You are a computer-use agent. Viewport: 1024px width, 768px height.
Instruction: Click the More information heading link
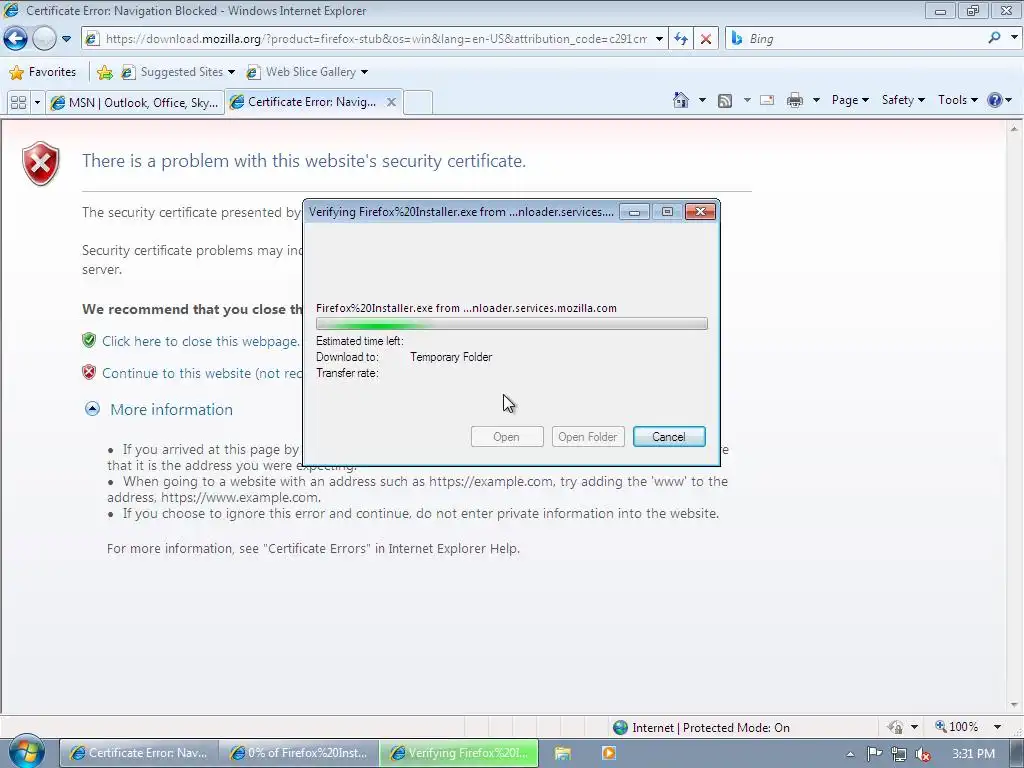click(171, 409)
